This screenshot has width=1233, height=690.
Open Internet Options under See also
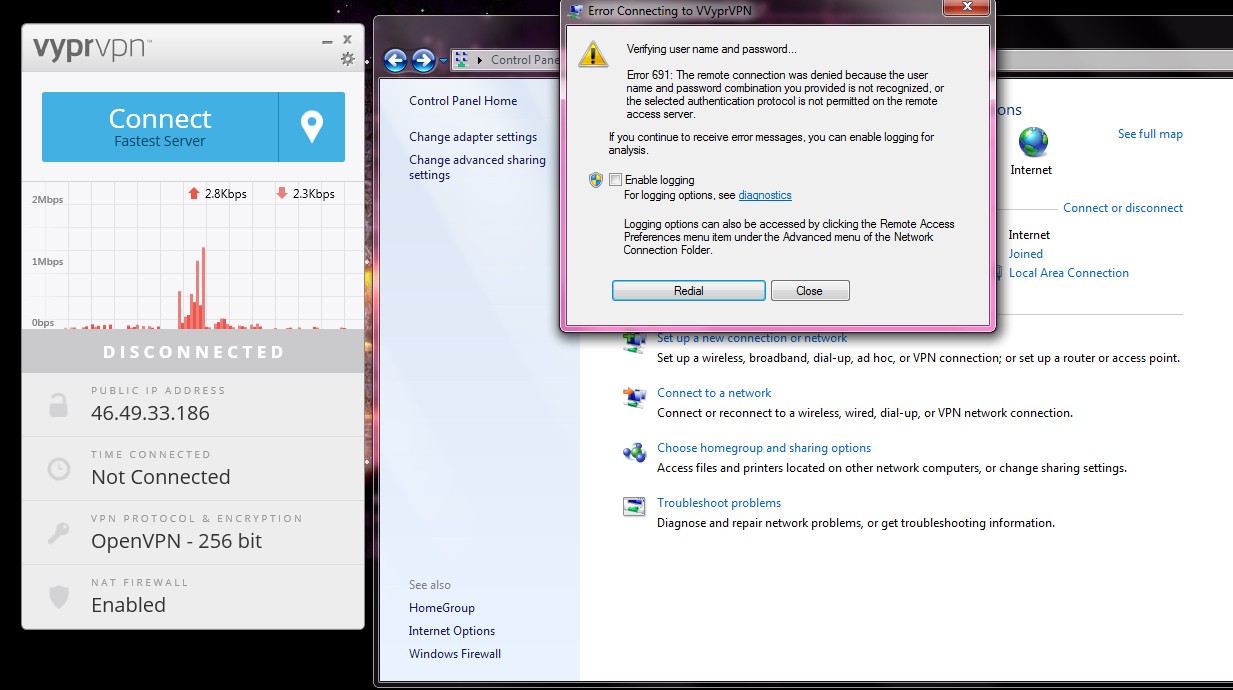point(452,631)
